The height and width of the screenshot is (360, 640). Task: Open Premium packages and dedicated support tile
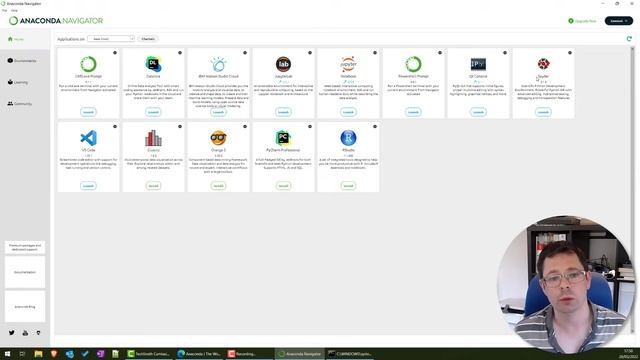(x=25, y=247)
